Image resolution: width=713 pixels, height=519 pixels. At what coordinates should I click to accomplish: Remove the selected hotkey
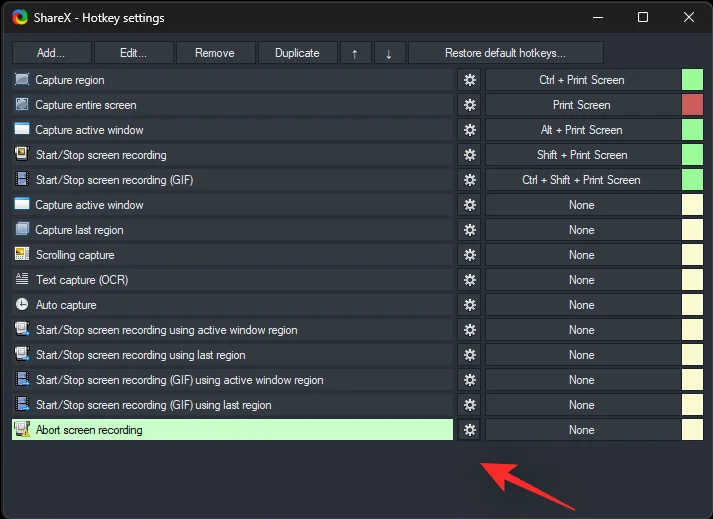point(215,53)
